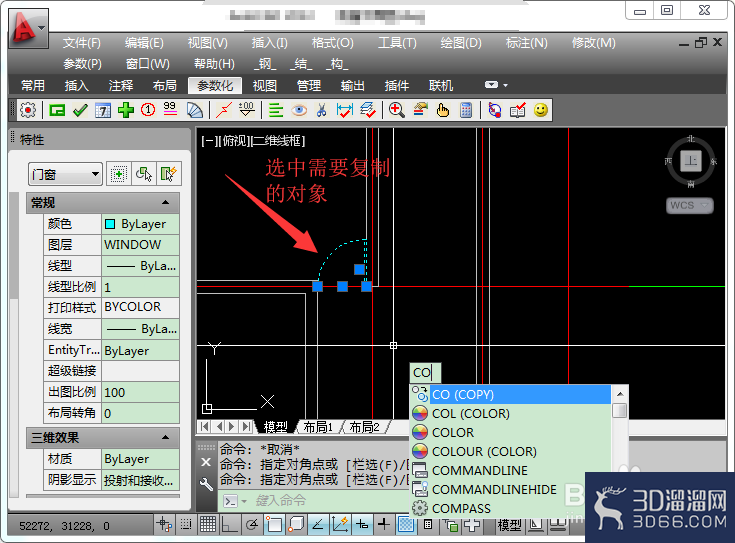Select the zoom magnifier toolbar icon
Image resolution: width=735 pixels, height=543 pixels.
click(x=397, y=111)
